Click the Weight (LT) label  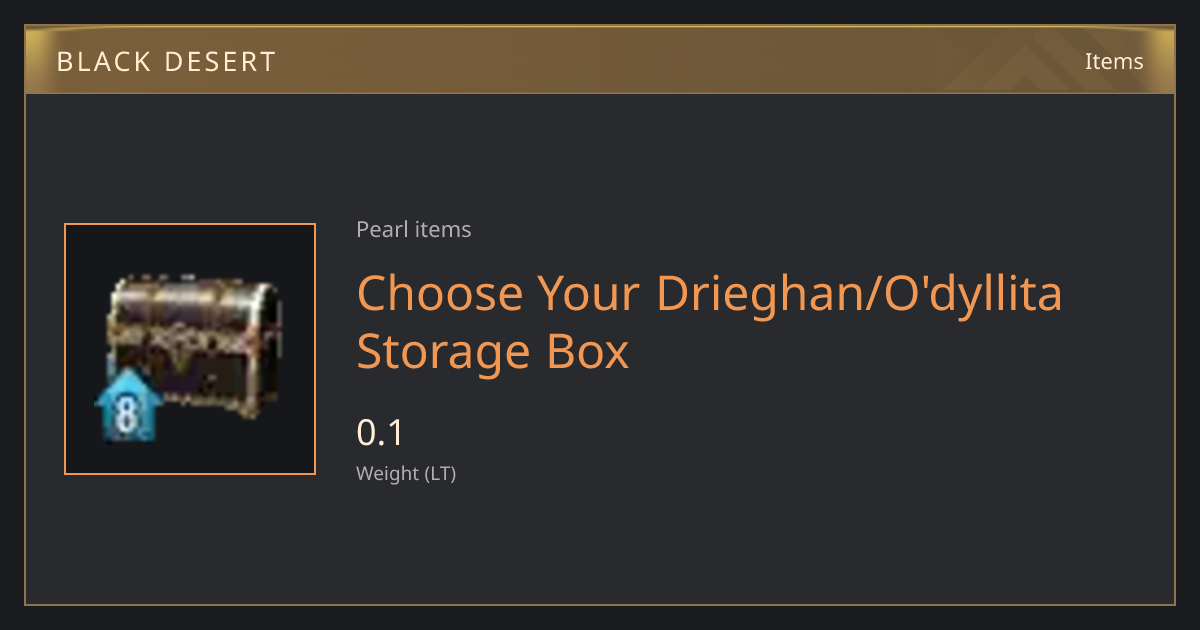point(406,473)
